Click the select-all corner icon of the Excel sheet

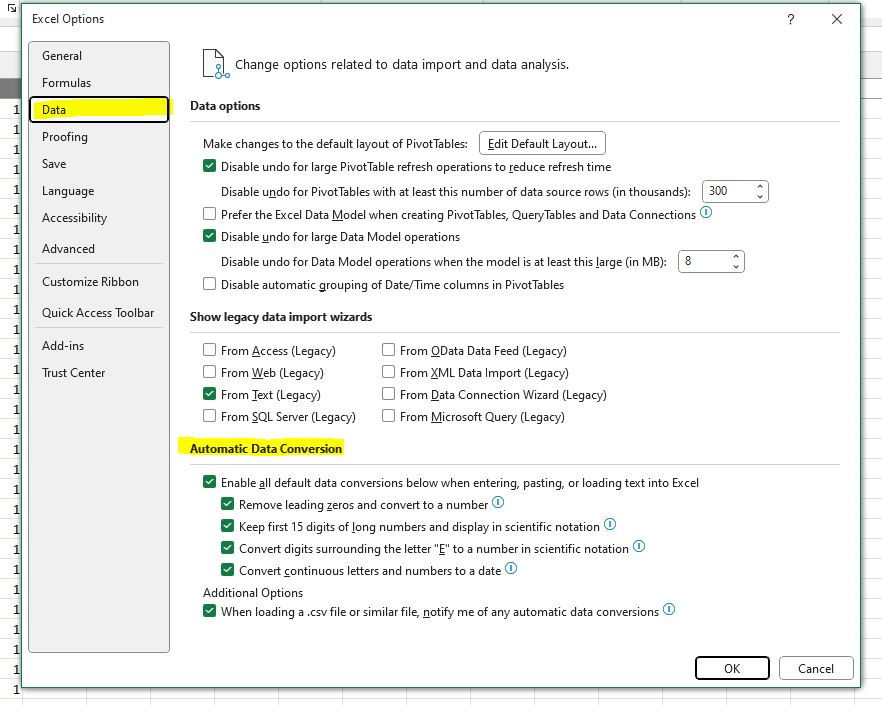12,7
